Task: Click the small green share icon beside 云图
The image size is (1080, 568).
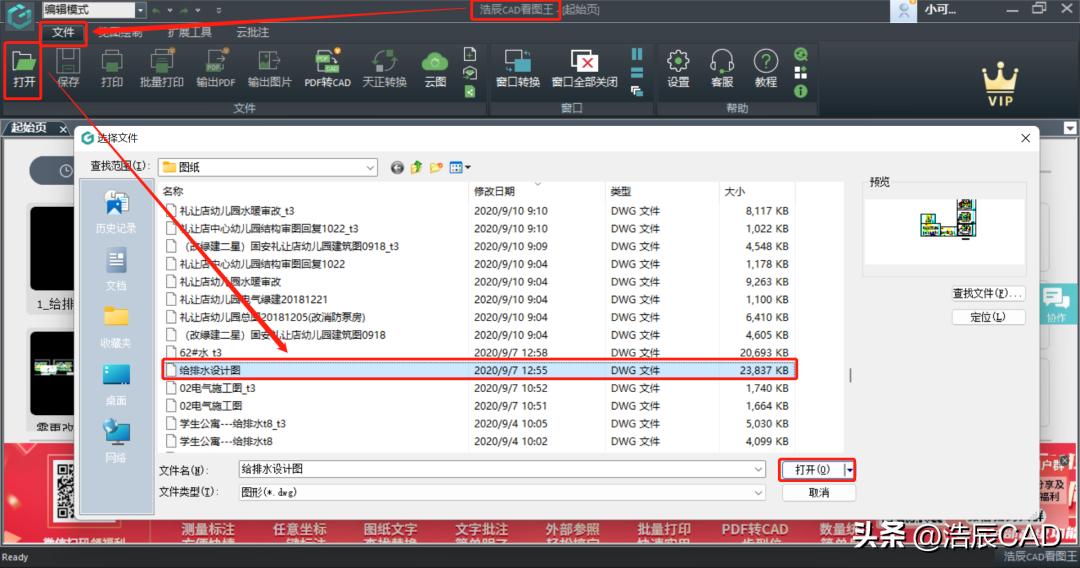Action: click(x=470, y=91)
